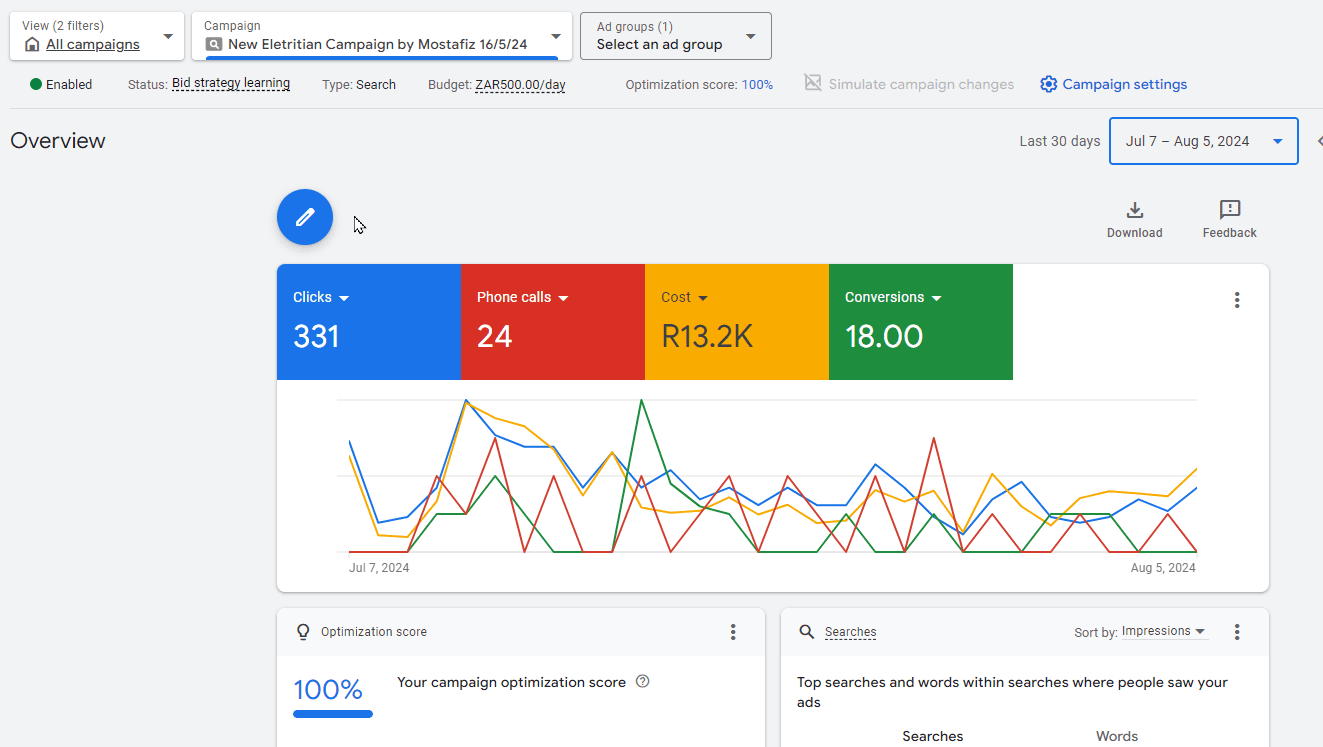Click the blue pencil edit button
This screenshot has width=1323, height=747.
click(x=305, y=217)
